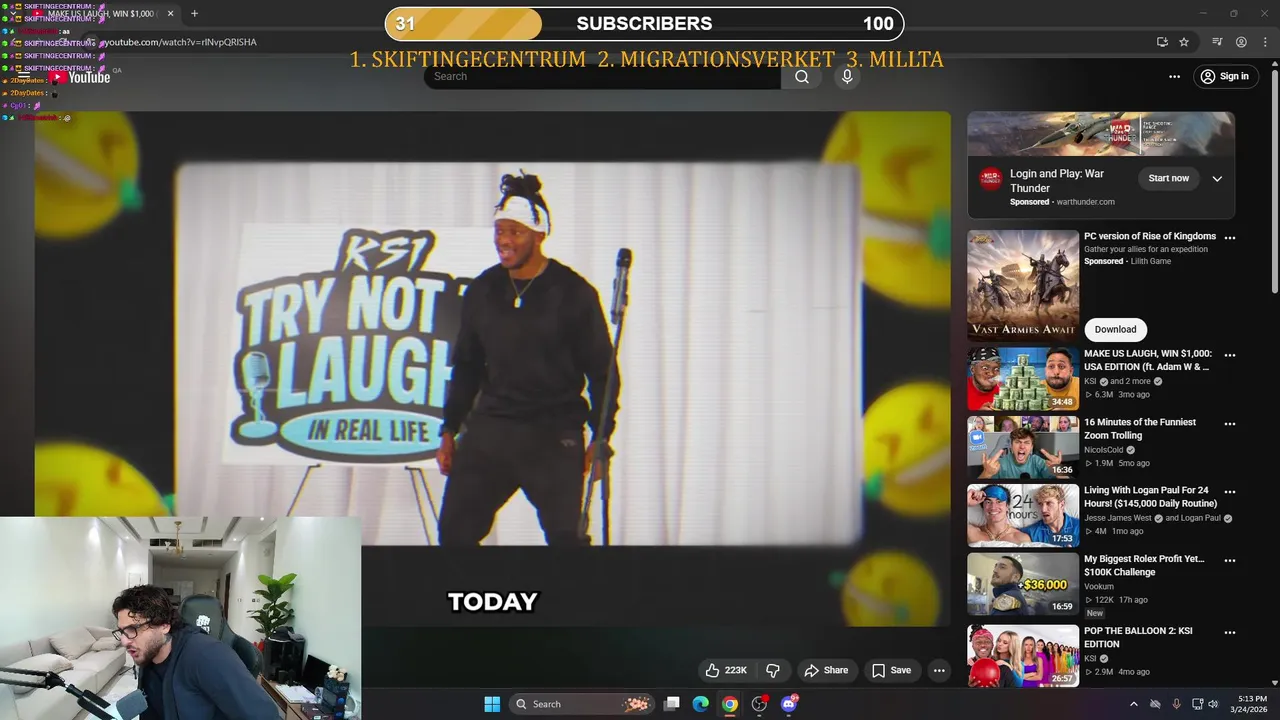Click the War Thunder banner image
1280x720 pixels.
point(1101,133)
